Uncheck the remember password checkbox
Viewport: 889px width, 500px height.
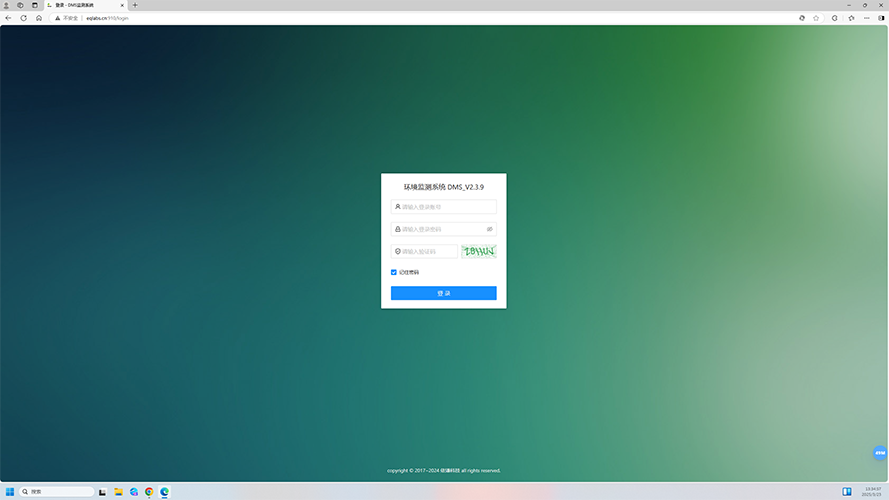(x=394, y=272)
